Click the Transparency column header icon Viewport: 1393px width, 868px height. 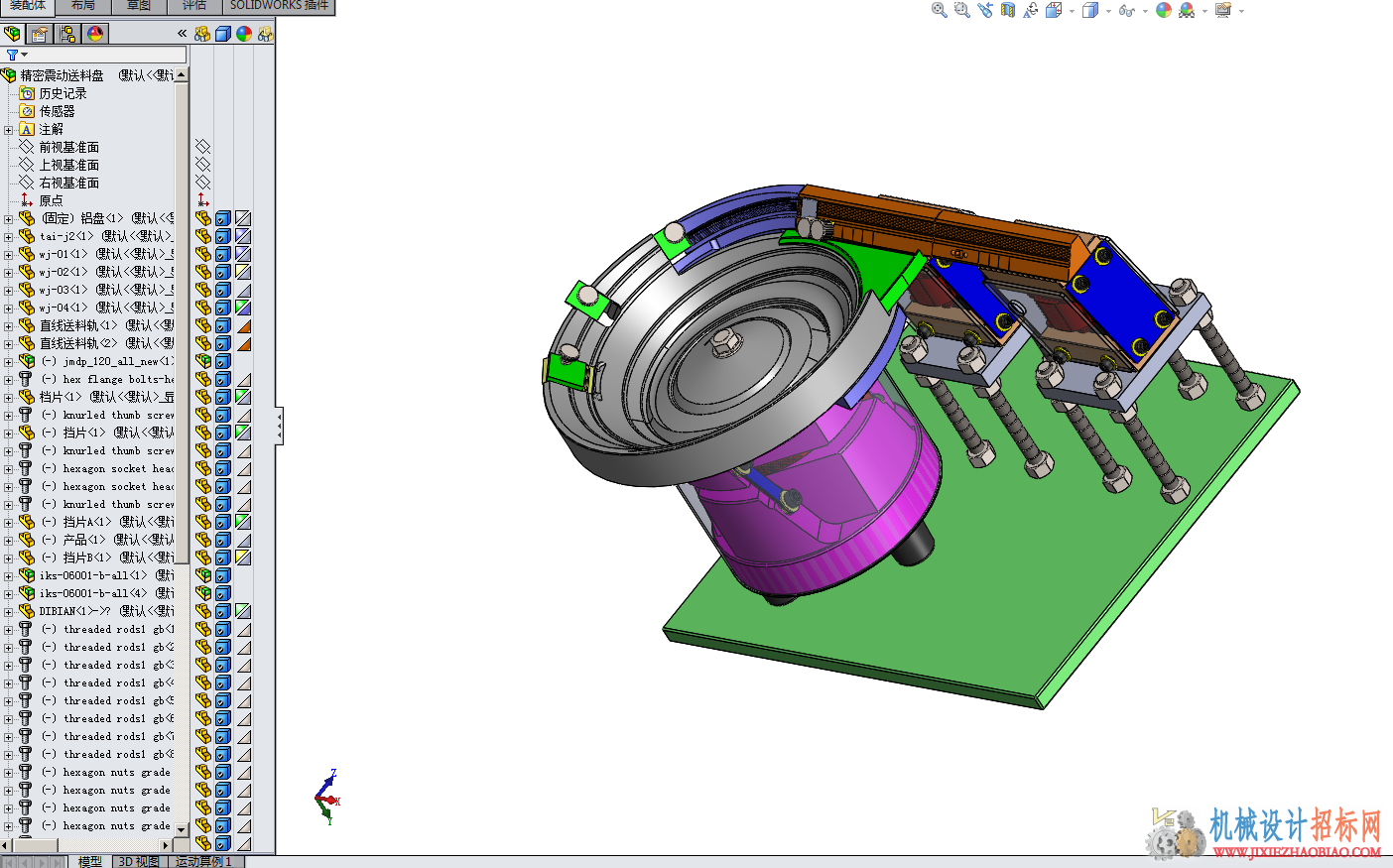265,34
